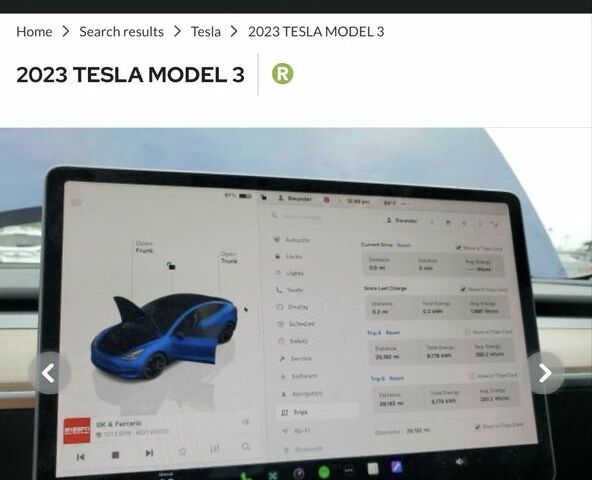
Task: Click the Home breadcrumb link
Action: coord(34,32)
